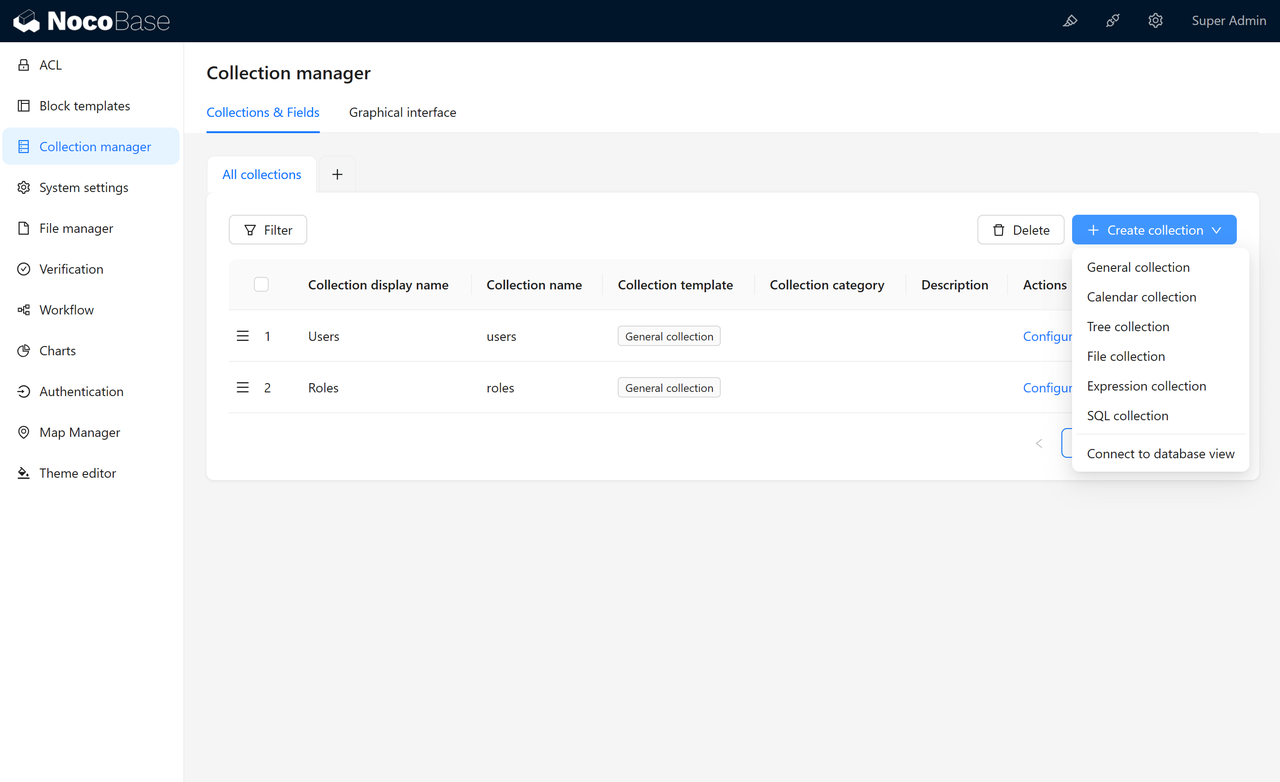Click "Users" display name cell
Viewport: 1280px width, 782px height.
324,337
